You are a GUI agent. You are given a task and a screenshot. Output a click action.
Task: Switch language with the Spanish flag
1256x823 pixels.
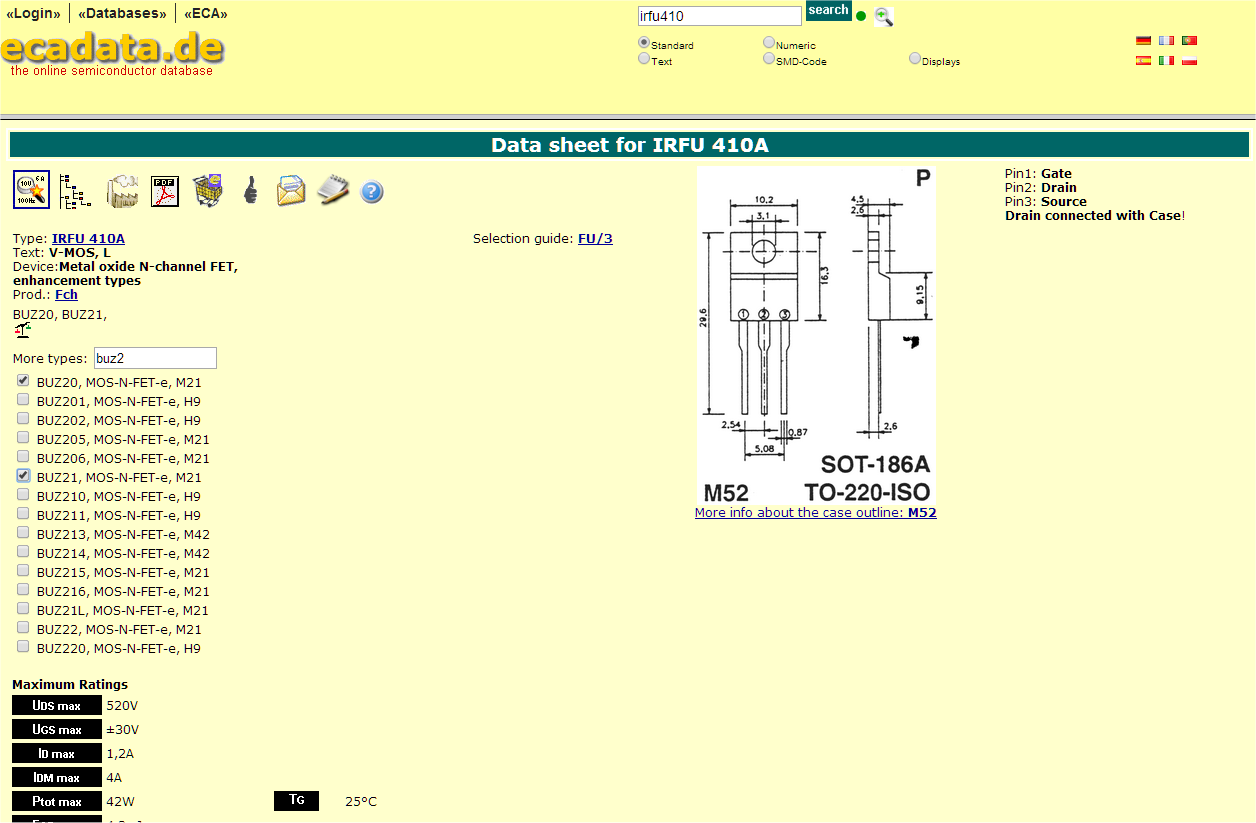pyautogui.click(x=1143, y=61)
